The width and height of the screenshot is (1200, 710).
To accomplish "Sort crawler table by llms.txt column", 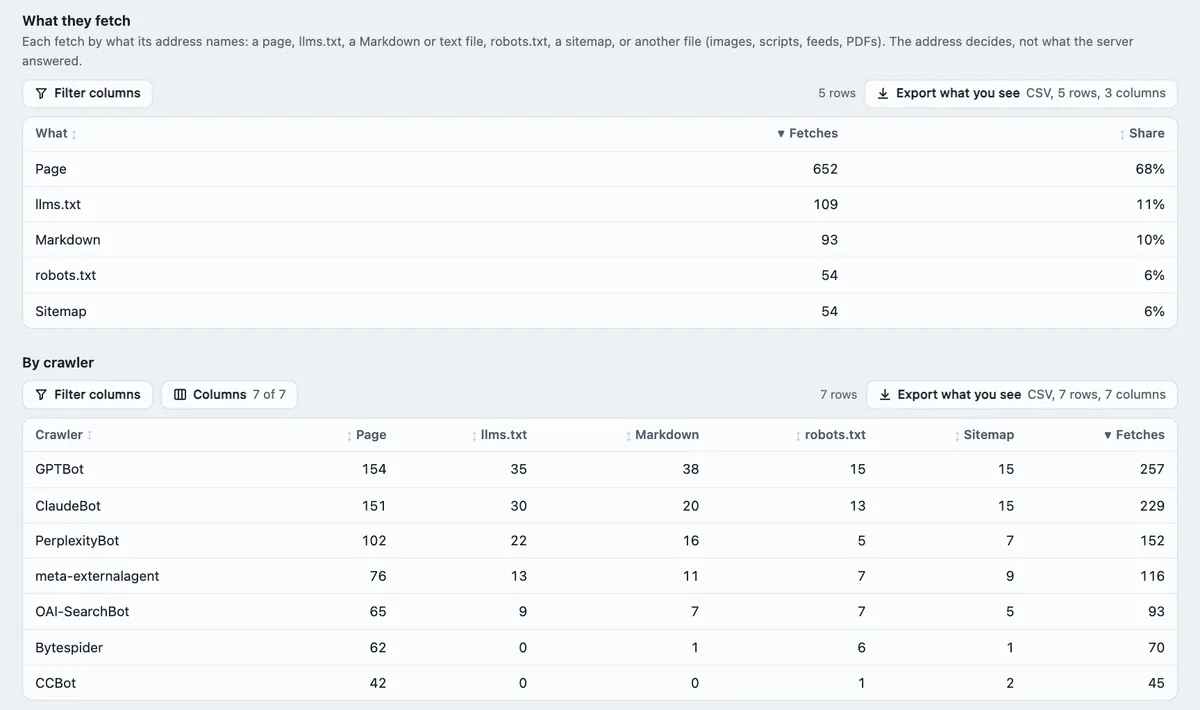I will 499,435.
